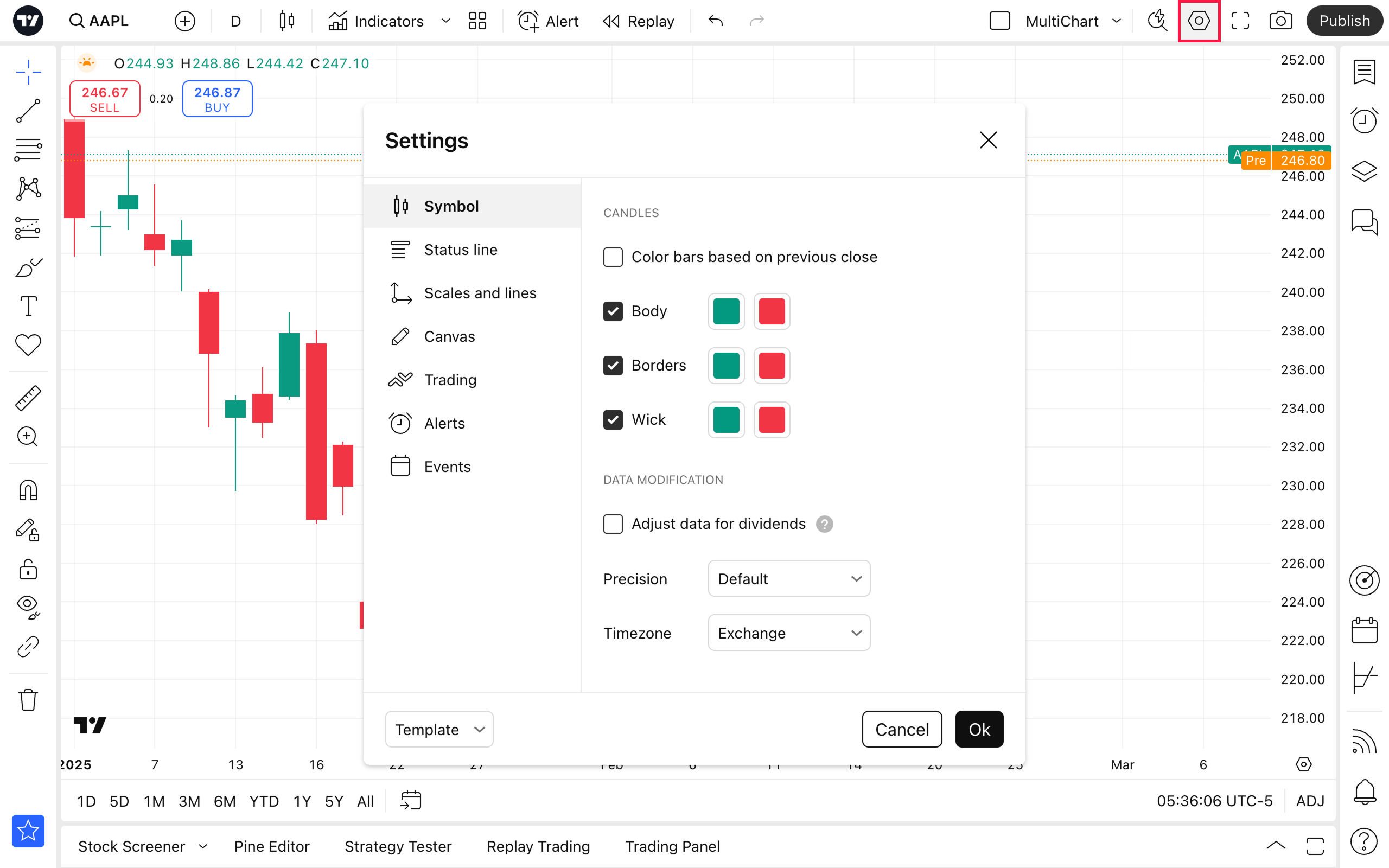Take a snapshot with camera icon
The height and width of the screenshot is (868, 1389).
click(1280, 21)
